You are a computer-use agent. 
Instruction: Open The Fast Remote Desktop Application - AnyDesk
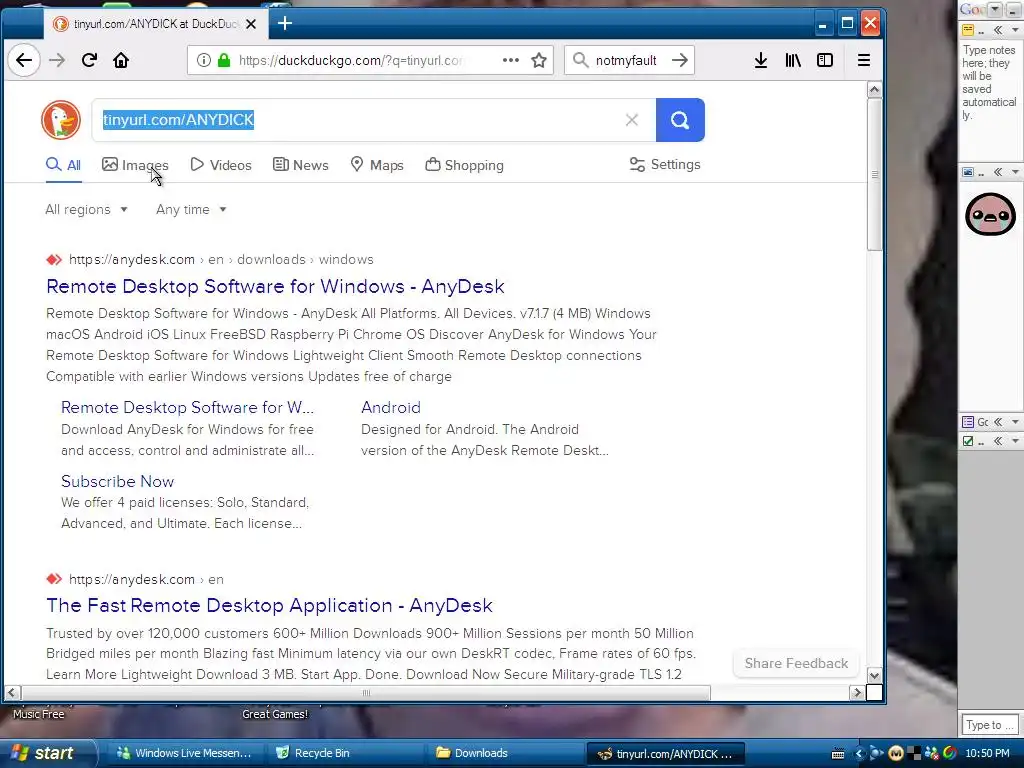pos(269,605)
